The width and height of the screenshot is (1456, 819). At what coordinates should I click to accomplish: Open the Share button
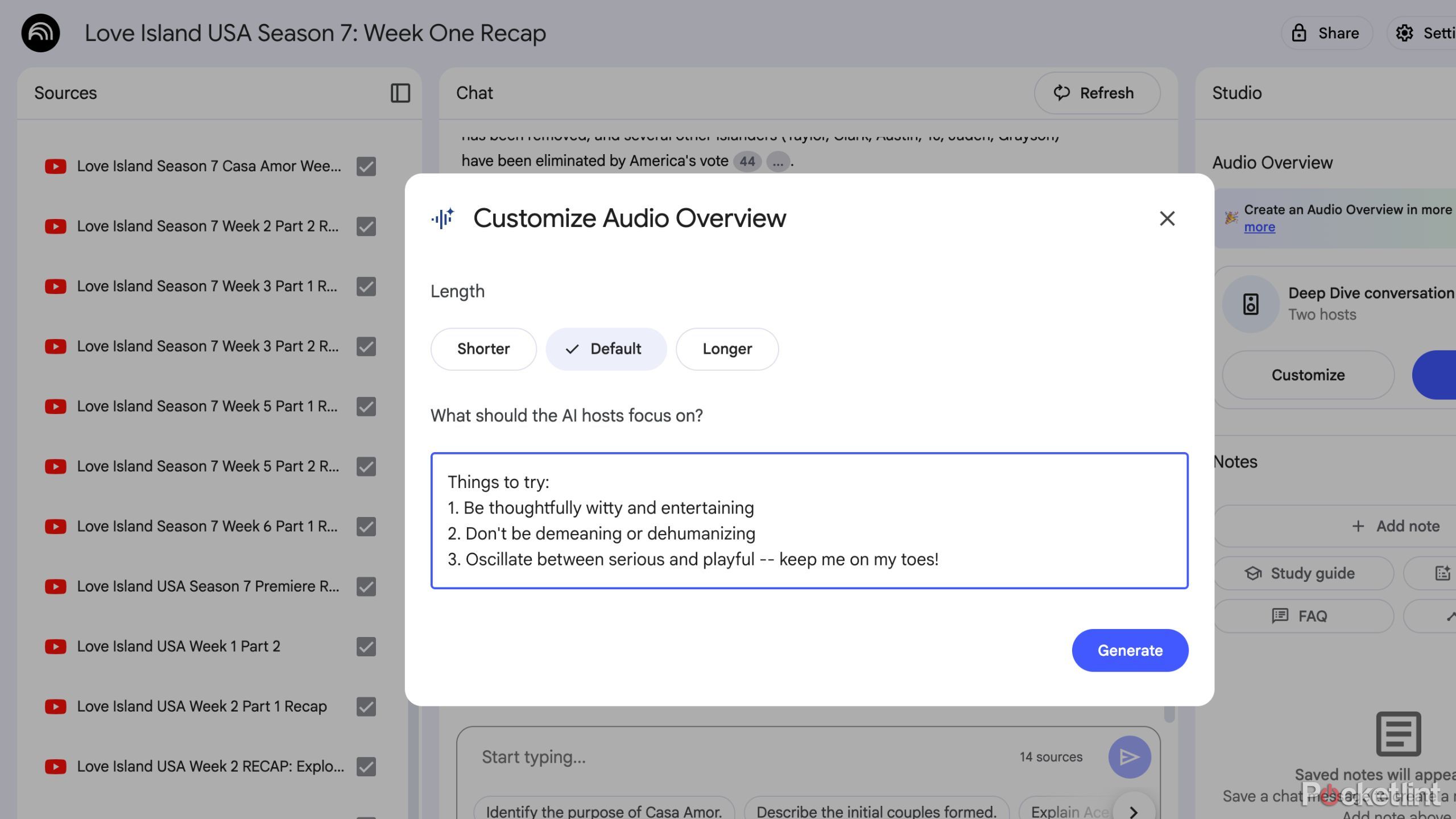pyautogui.click(x=1326, y=33)
